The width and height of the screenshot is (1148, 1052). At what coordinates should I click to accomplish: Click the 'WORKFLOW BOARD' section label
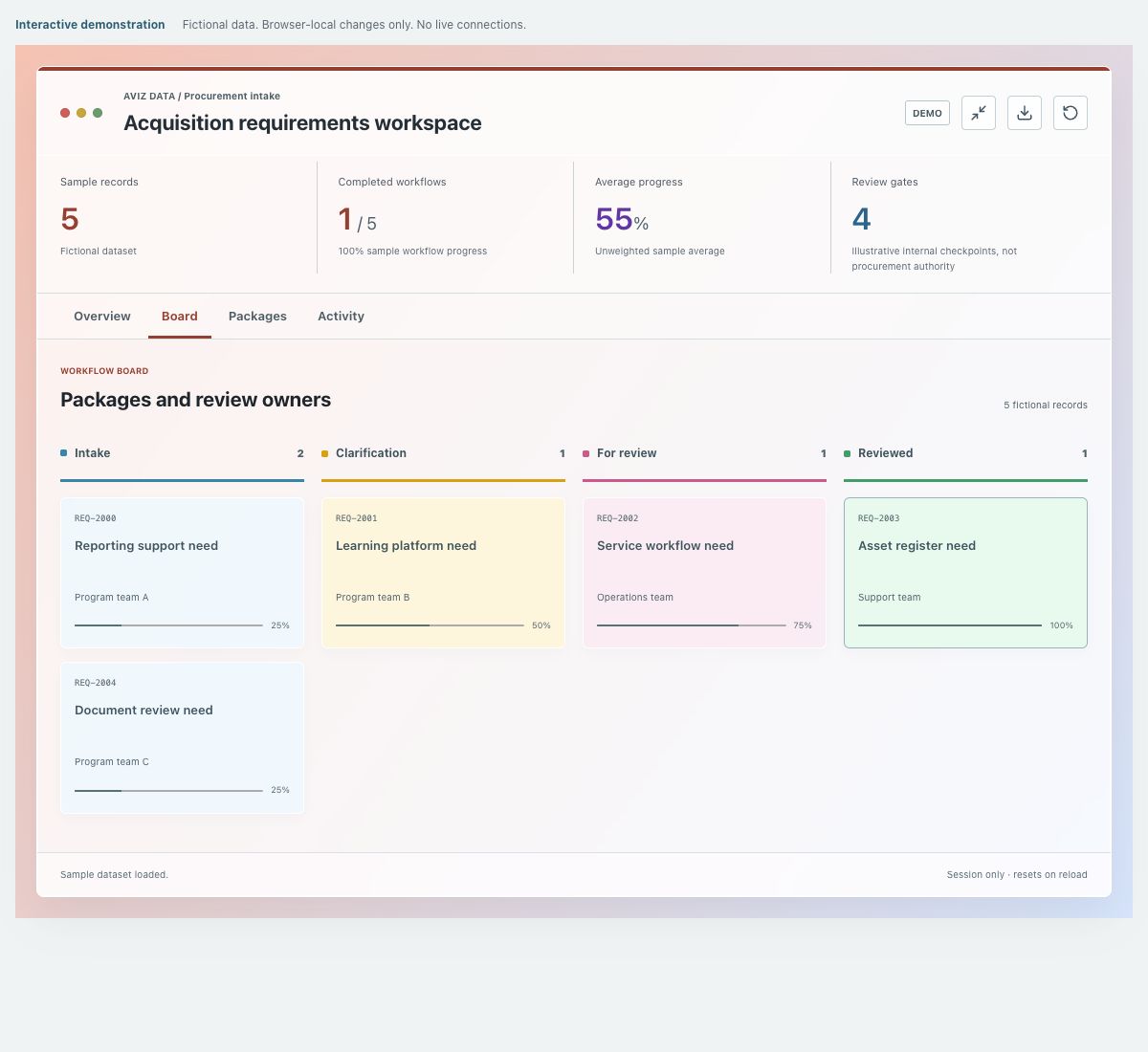pyautogui.click(x=104, y=371)
